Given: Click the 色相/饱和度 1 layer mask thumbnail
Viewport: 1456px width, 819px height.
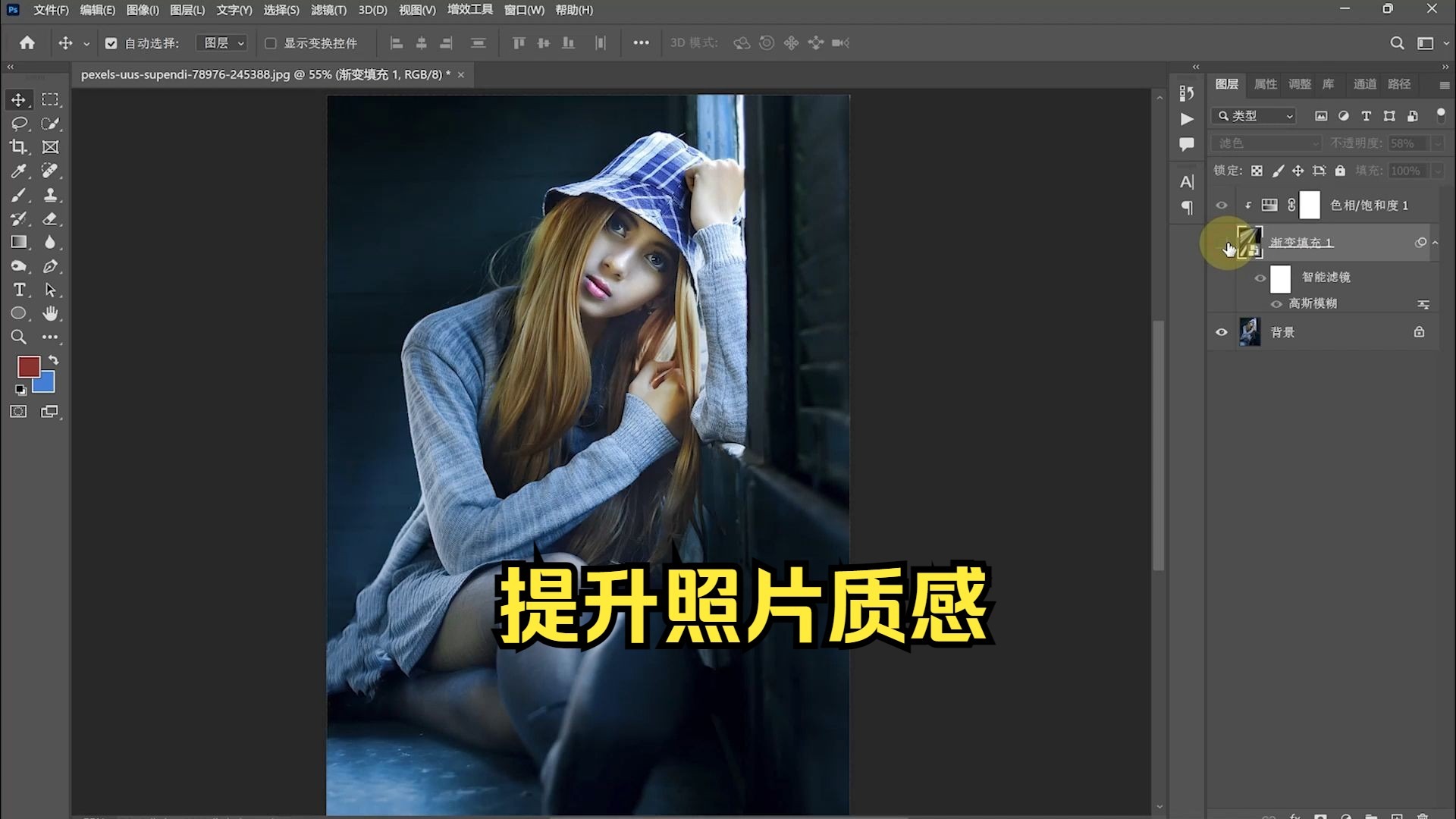Looking at the screenshot, I should [1310, 205].
